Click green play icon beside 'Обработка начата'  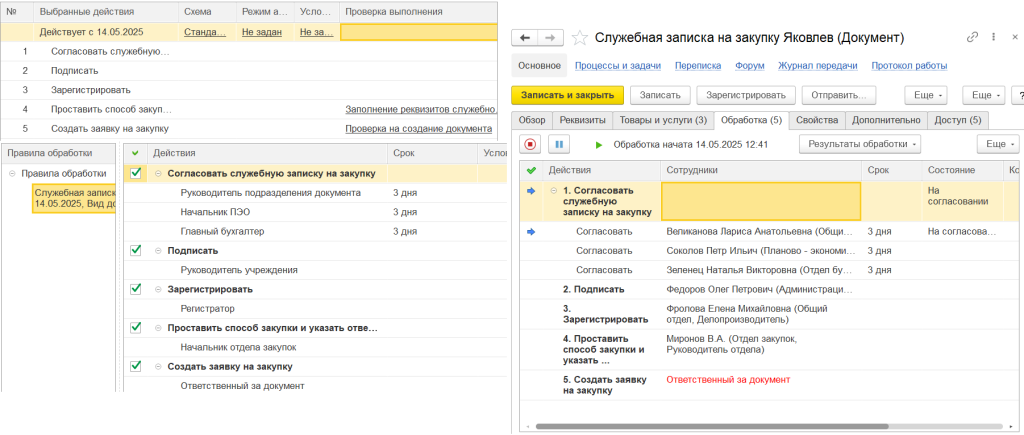pos(599,144)
